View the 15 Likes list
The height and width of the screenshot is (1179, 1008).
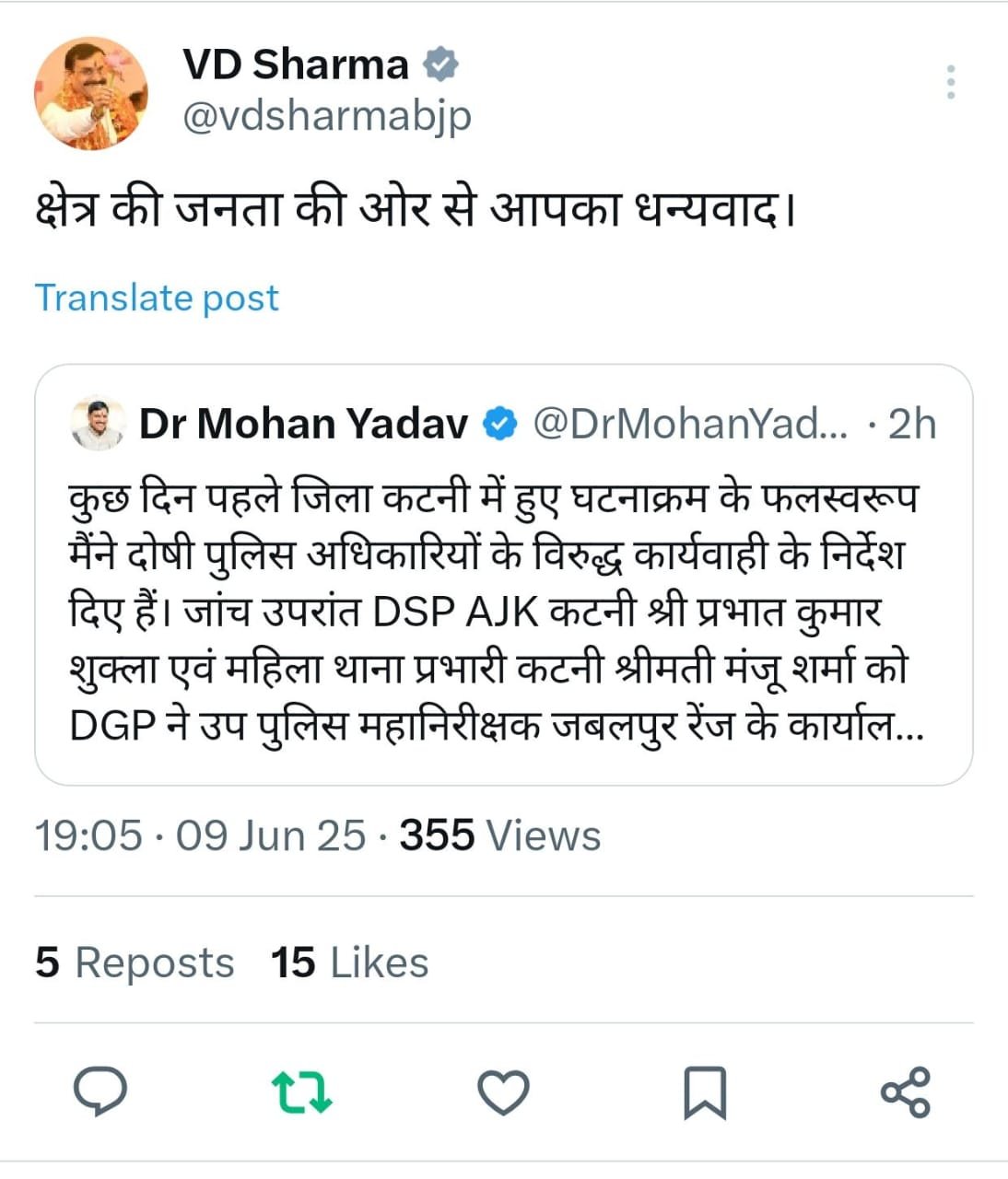(x=350, y=963)
